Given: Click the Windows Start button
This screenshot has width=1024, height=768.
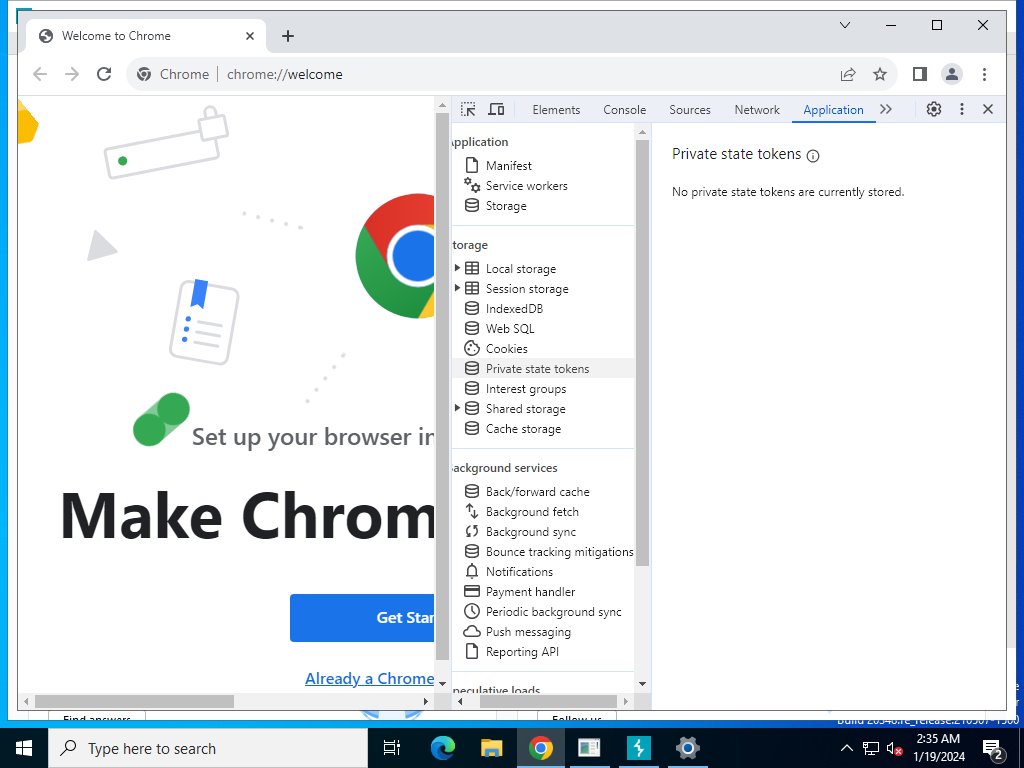Looking at the screenshot, I should pos(24,748).
